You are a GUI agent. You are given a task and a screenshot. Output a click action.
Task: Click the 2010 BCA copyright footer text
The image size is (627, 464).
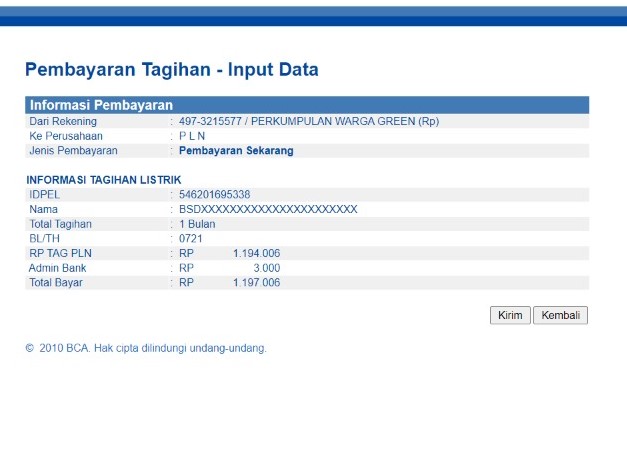coord(146,348)
